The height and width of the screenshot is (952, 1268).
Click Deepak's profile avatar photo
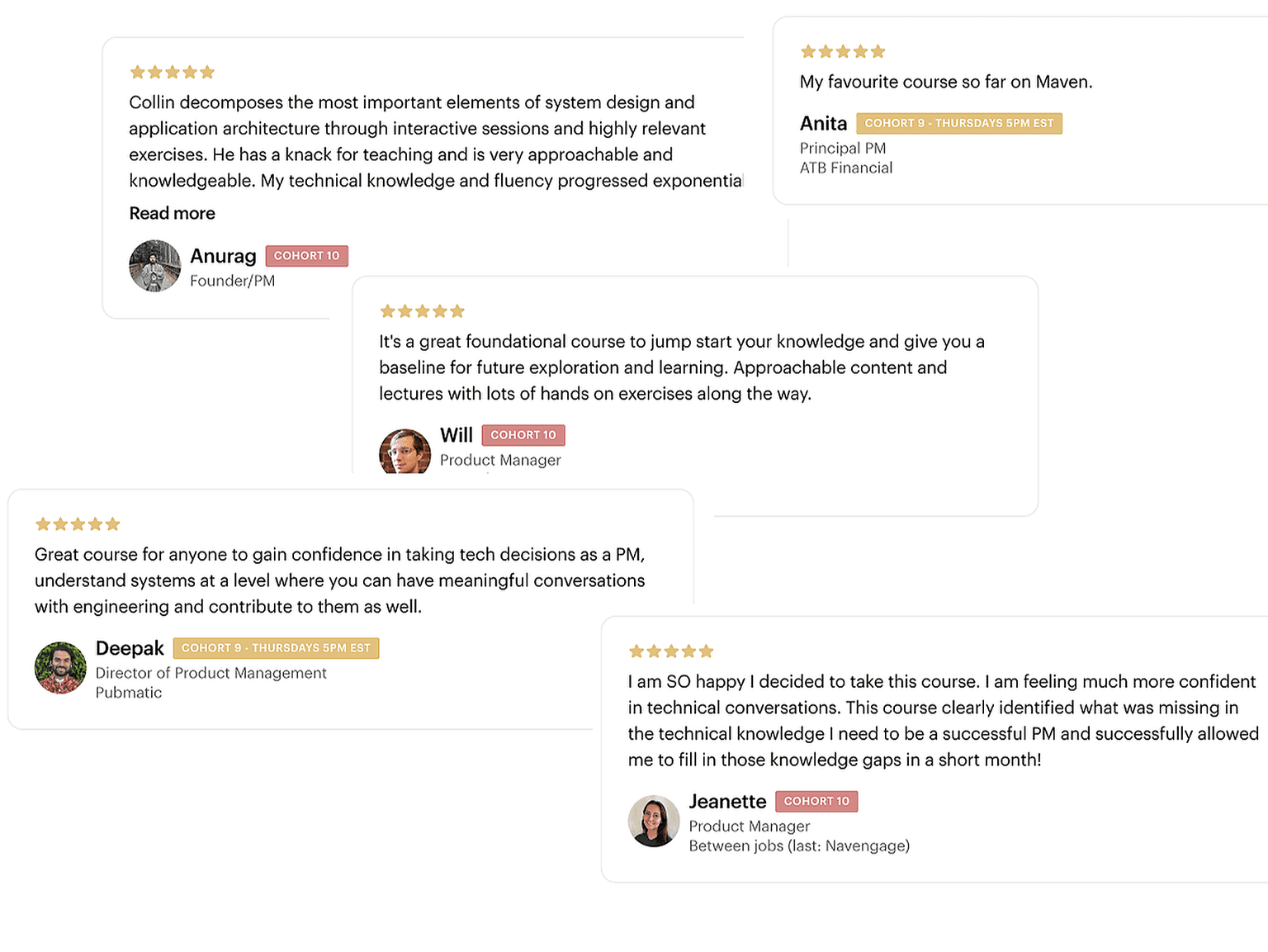tap(60, 668)
